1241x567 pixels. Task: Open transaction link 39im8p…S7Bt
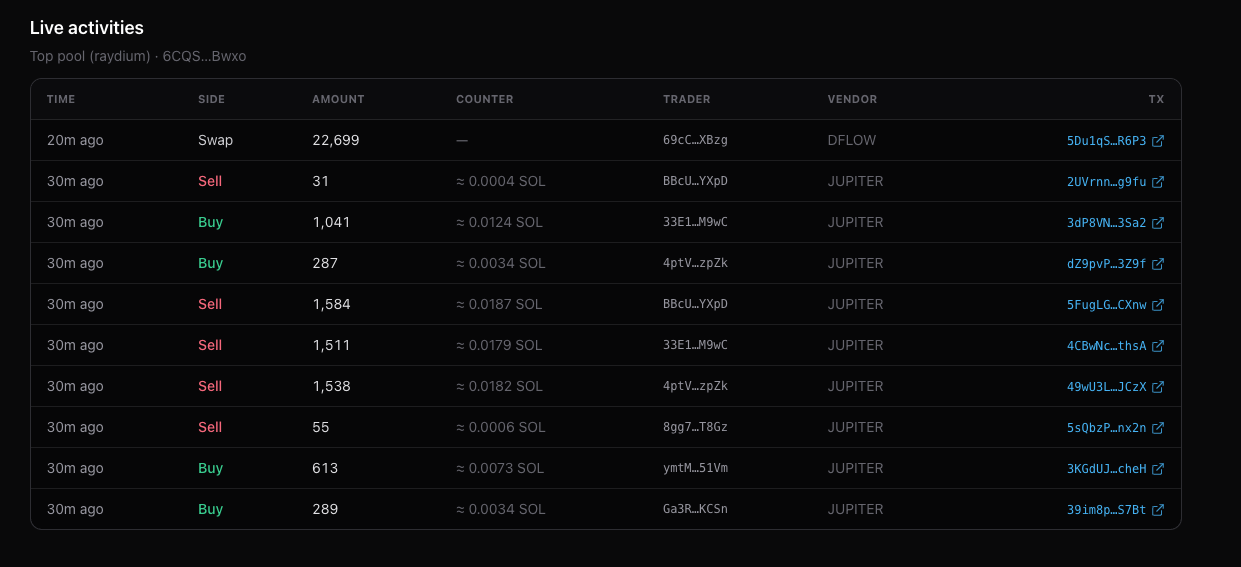click(1106, 510)
